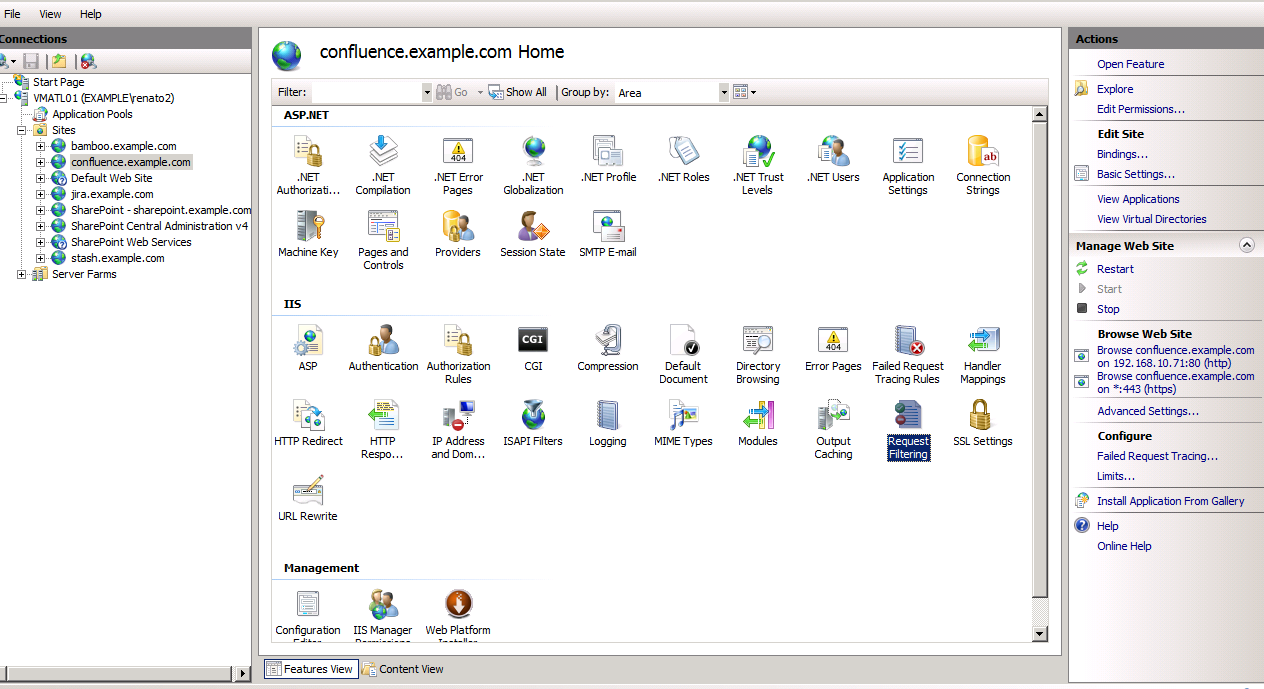Open Failed Request Tracing Rules icon

tap(908, 354)
